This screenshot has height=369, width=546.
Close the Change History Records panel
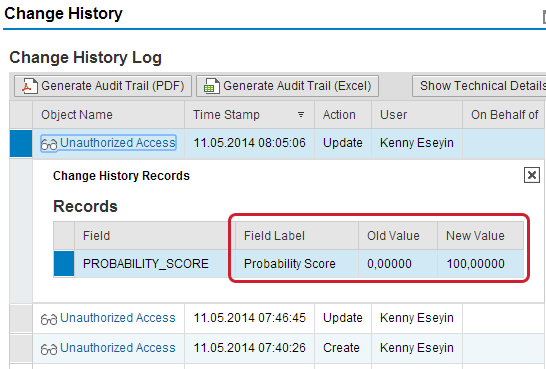tap(532, 175)
